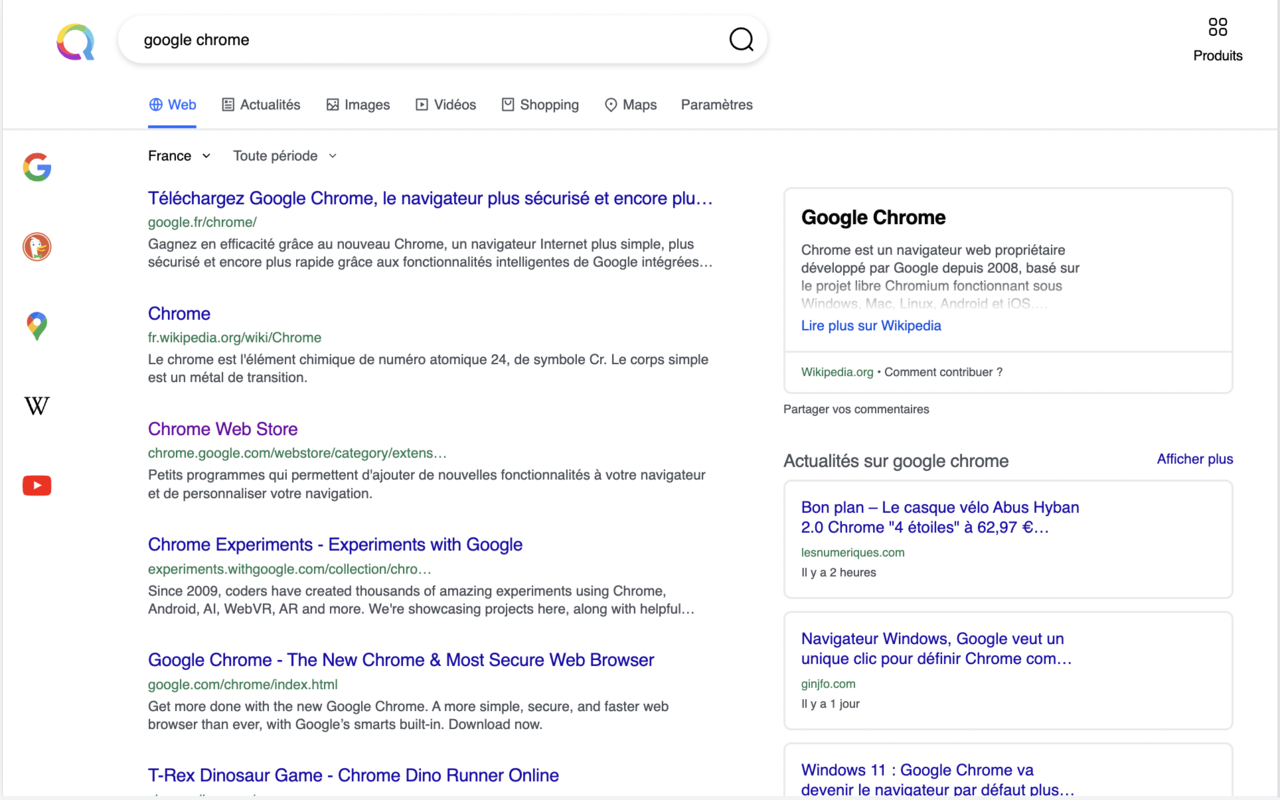Viewport: 1280px width, 800px height.
Task: Click the Images tab icon
Action: tap(333, 105)
